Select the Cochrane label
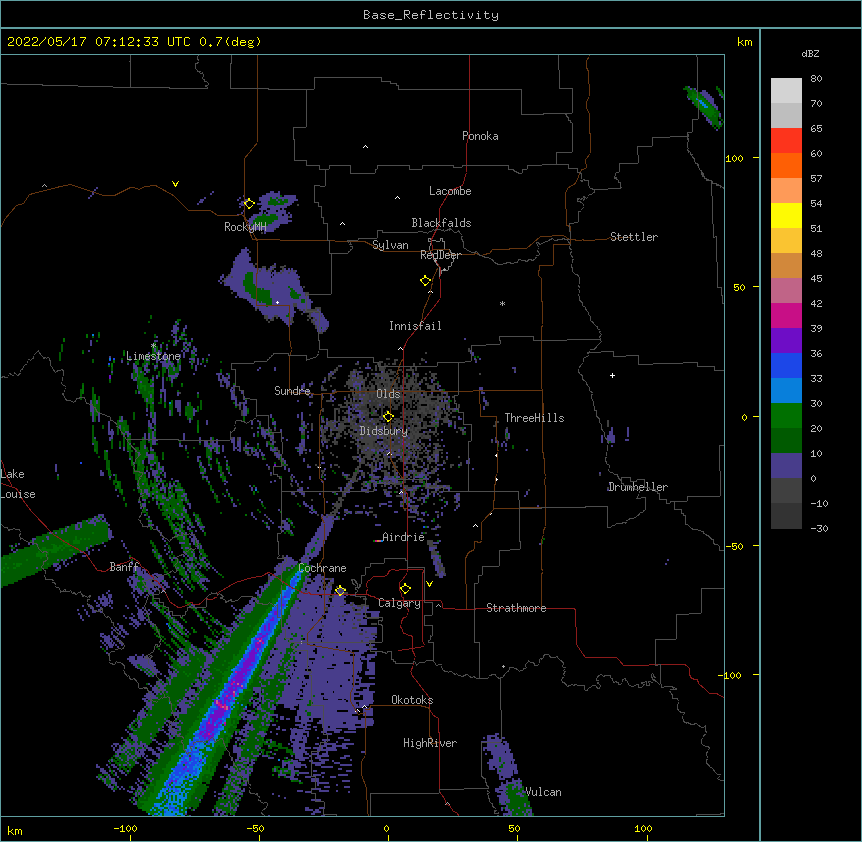This screenshot has width=862, height=842. click(x=322, y=568)
